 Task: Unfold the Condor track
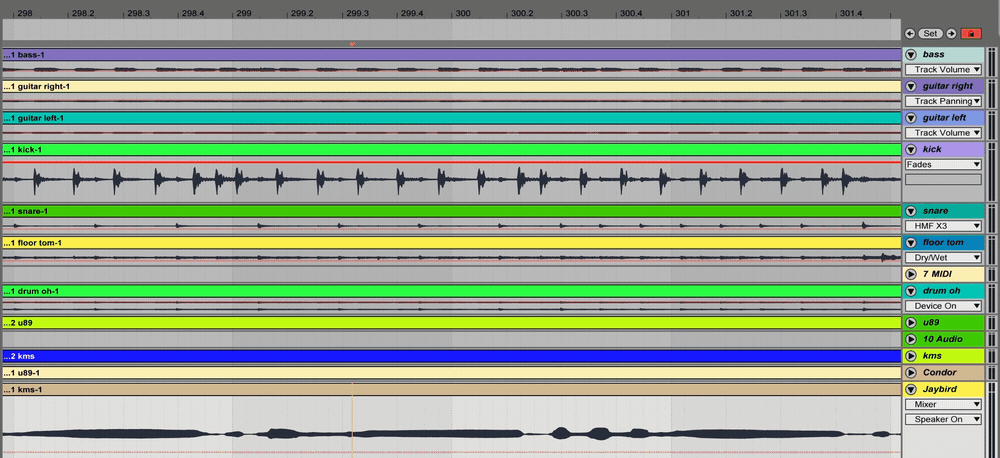(911, 373)
